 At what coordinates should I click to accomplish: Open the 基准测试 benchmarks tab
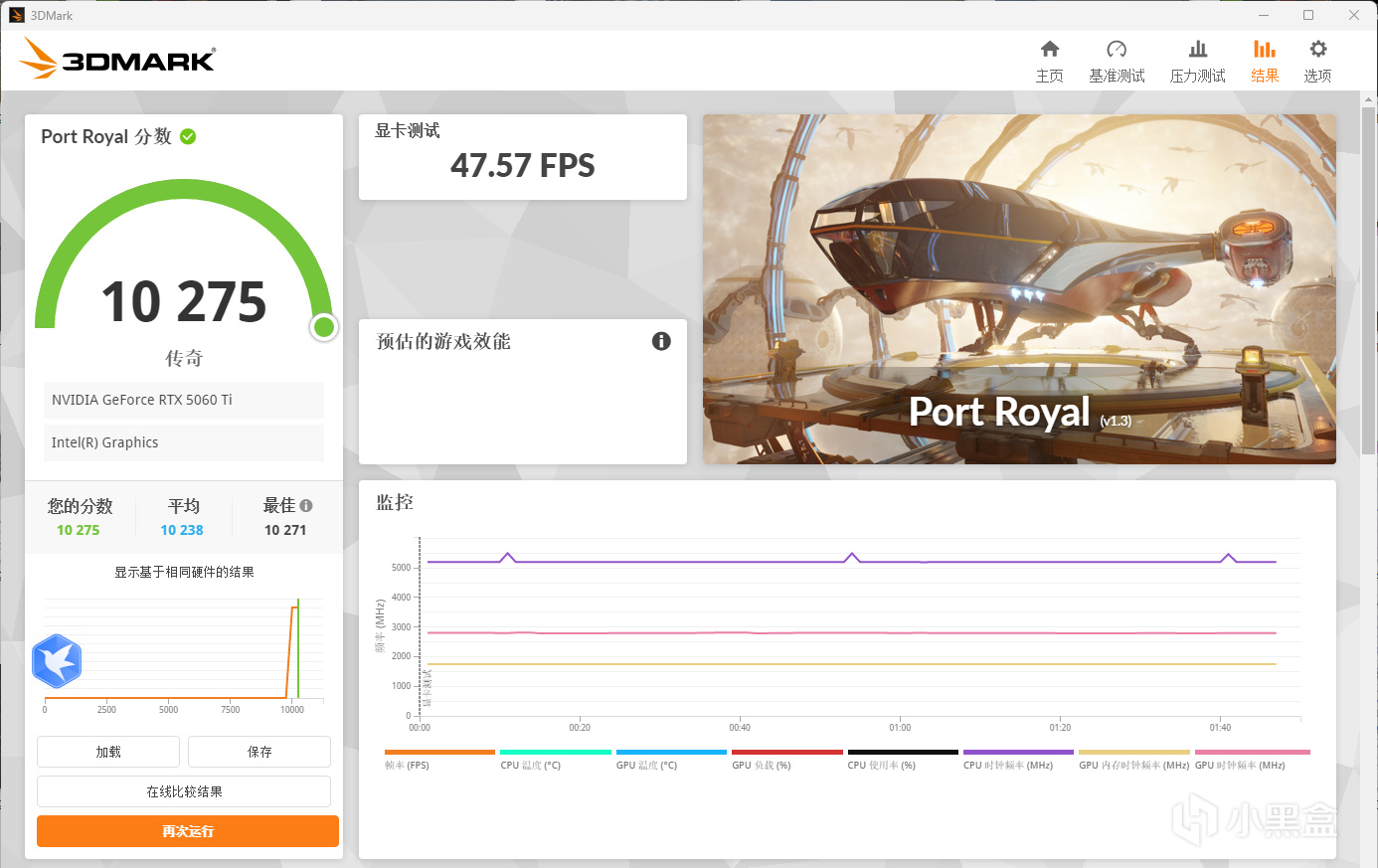[1117, 62]
